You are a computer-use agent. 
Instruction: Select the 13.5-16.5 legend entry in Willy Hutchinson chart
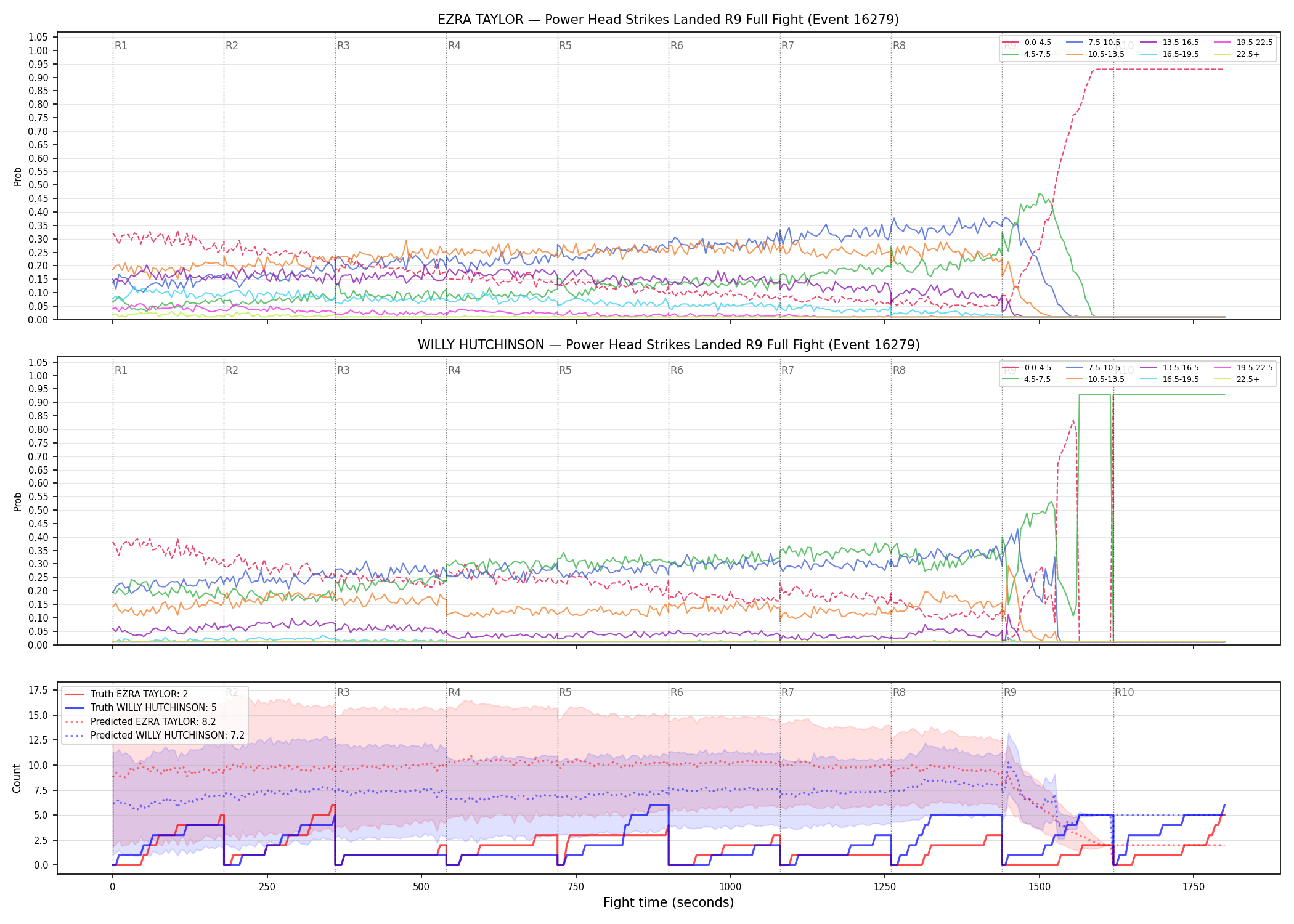1170,368
